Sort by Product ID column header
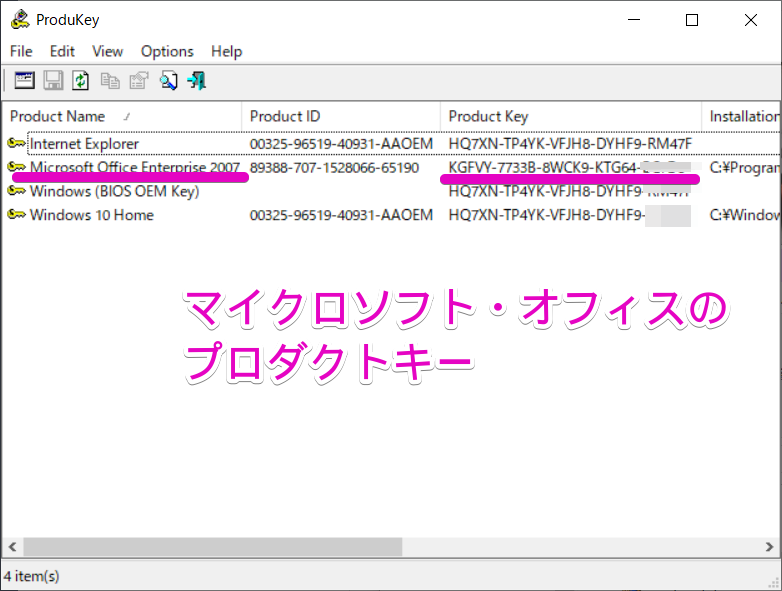Image resolution: width=782 pixels, height=591 pixels. coord(341,116)
